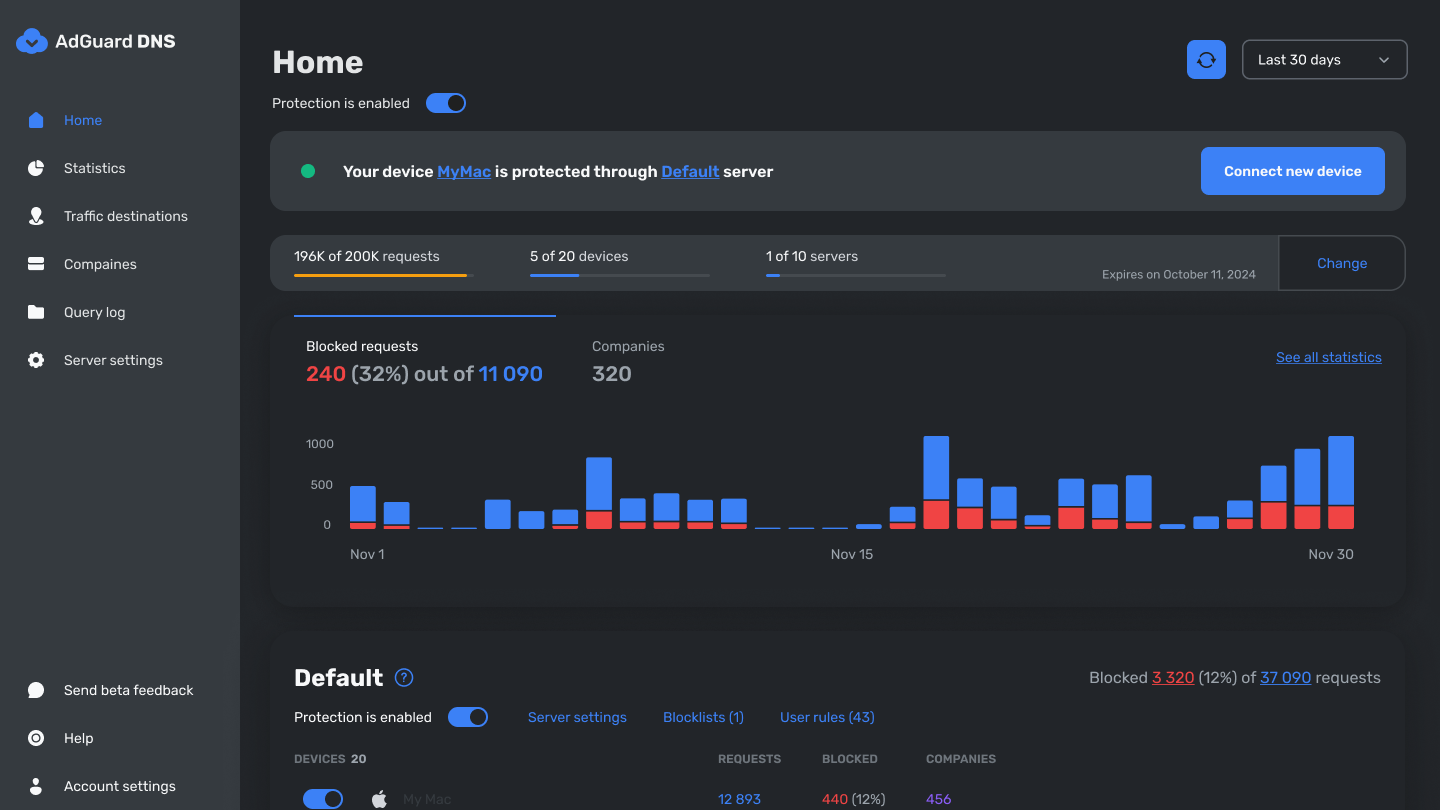Open the User rules (43) tab
The height and width of the screenshot is (810, 1440).
point(827,717)
